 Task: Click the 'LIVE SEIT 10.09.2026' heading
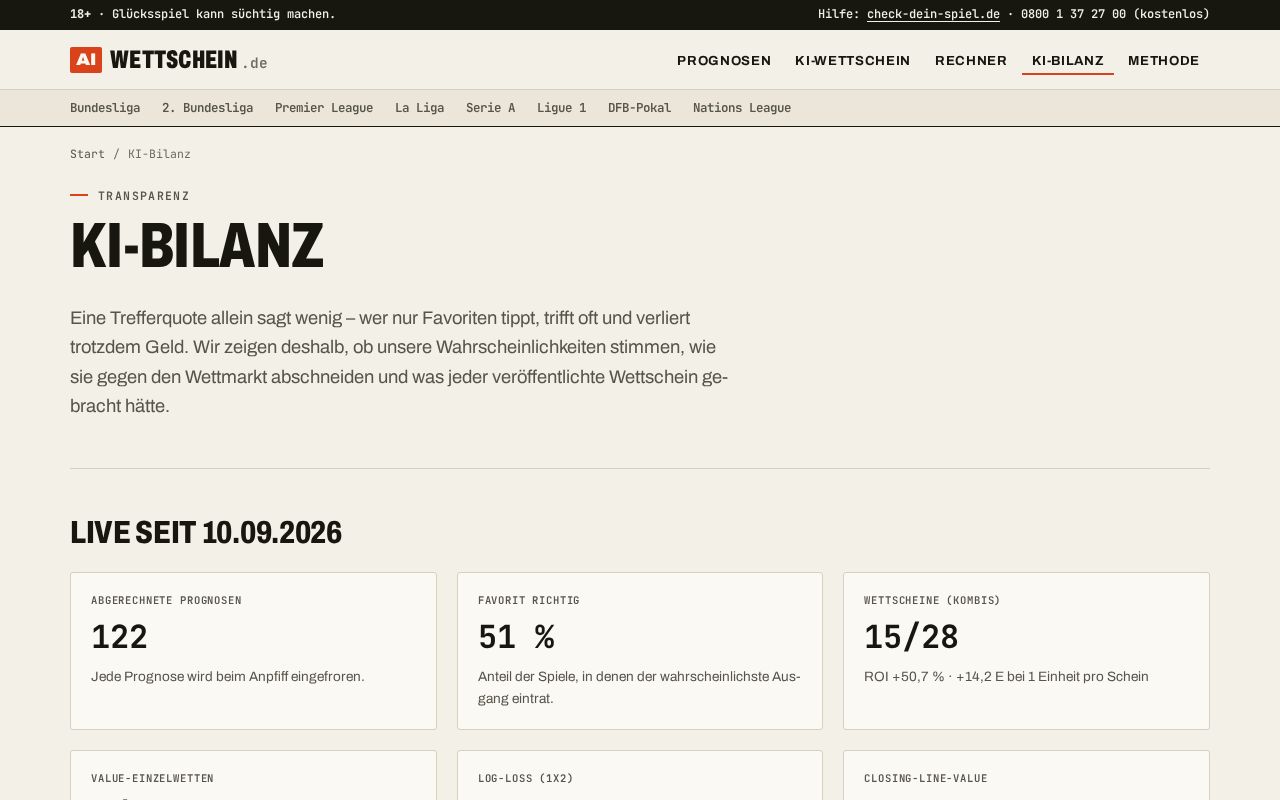click(206, 532)
